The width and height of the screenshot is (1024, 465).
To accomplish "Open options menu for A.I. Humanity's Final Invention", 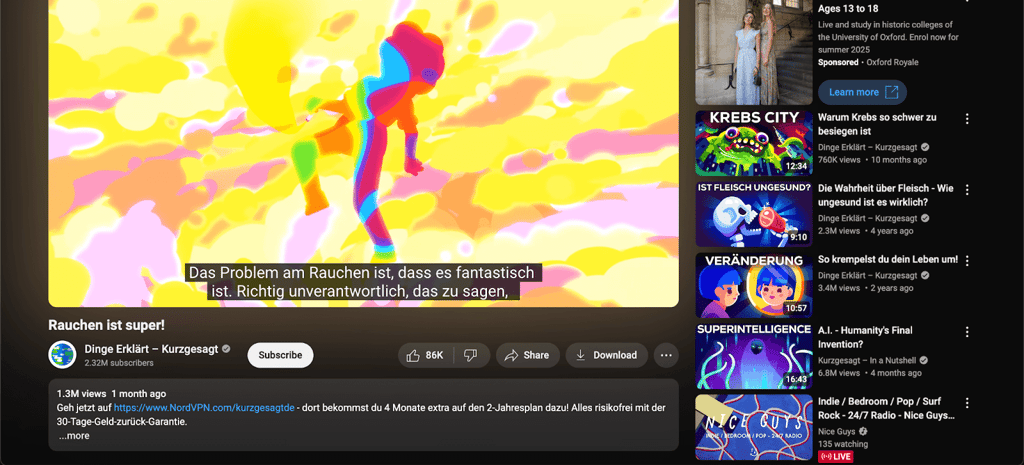I will tap(967, 332).
